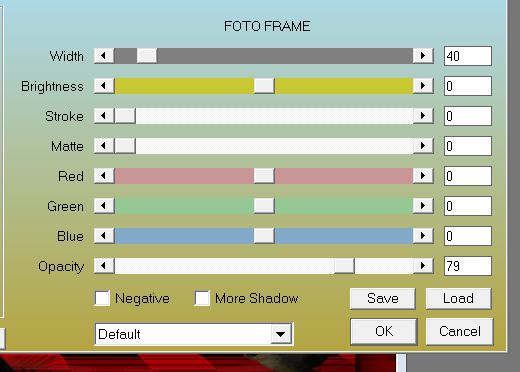Increase Green using its right arrow
This screenshot has width=520, height=372.
(423, 206)
